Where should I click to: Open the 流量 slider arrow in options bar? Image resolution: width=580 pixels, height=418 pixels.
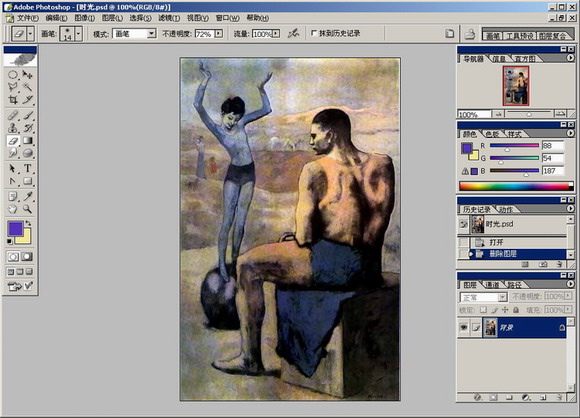coord(276,34)
